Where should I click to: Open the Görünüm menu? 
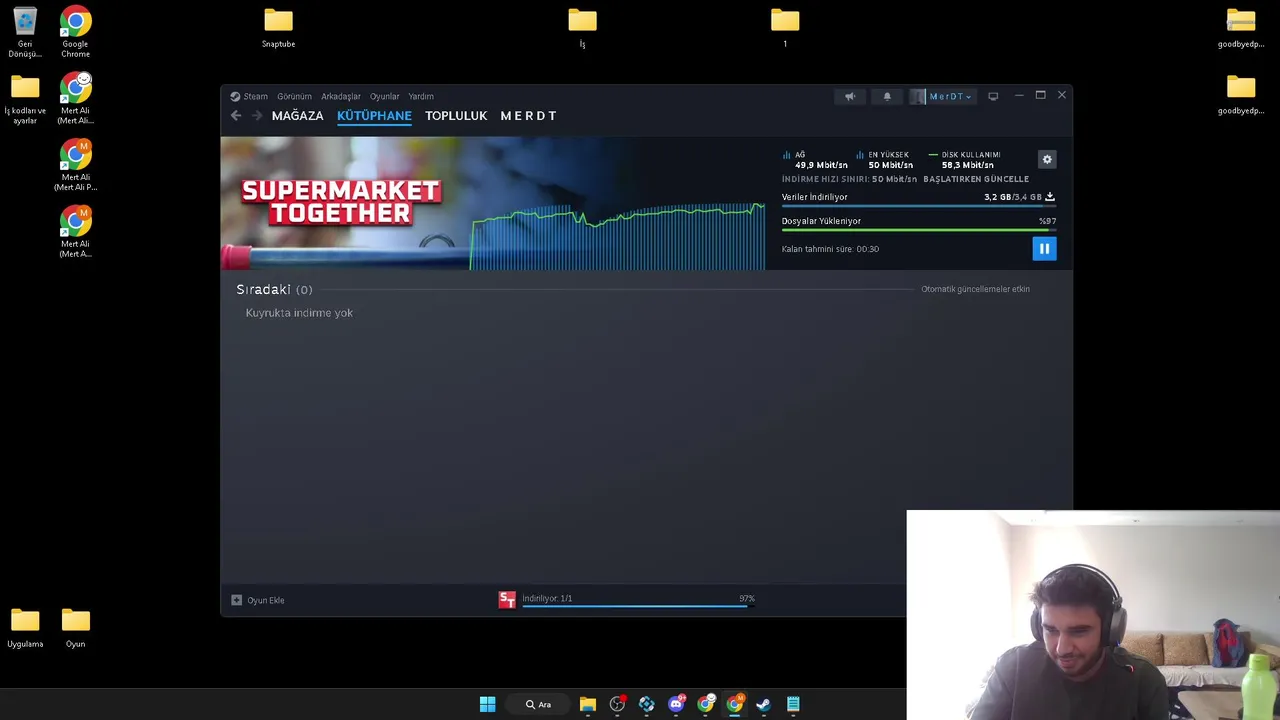[x=294, y=96]
